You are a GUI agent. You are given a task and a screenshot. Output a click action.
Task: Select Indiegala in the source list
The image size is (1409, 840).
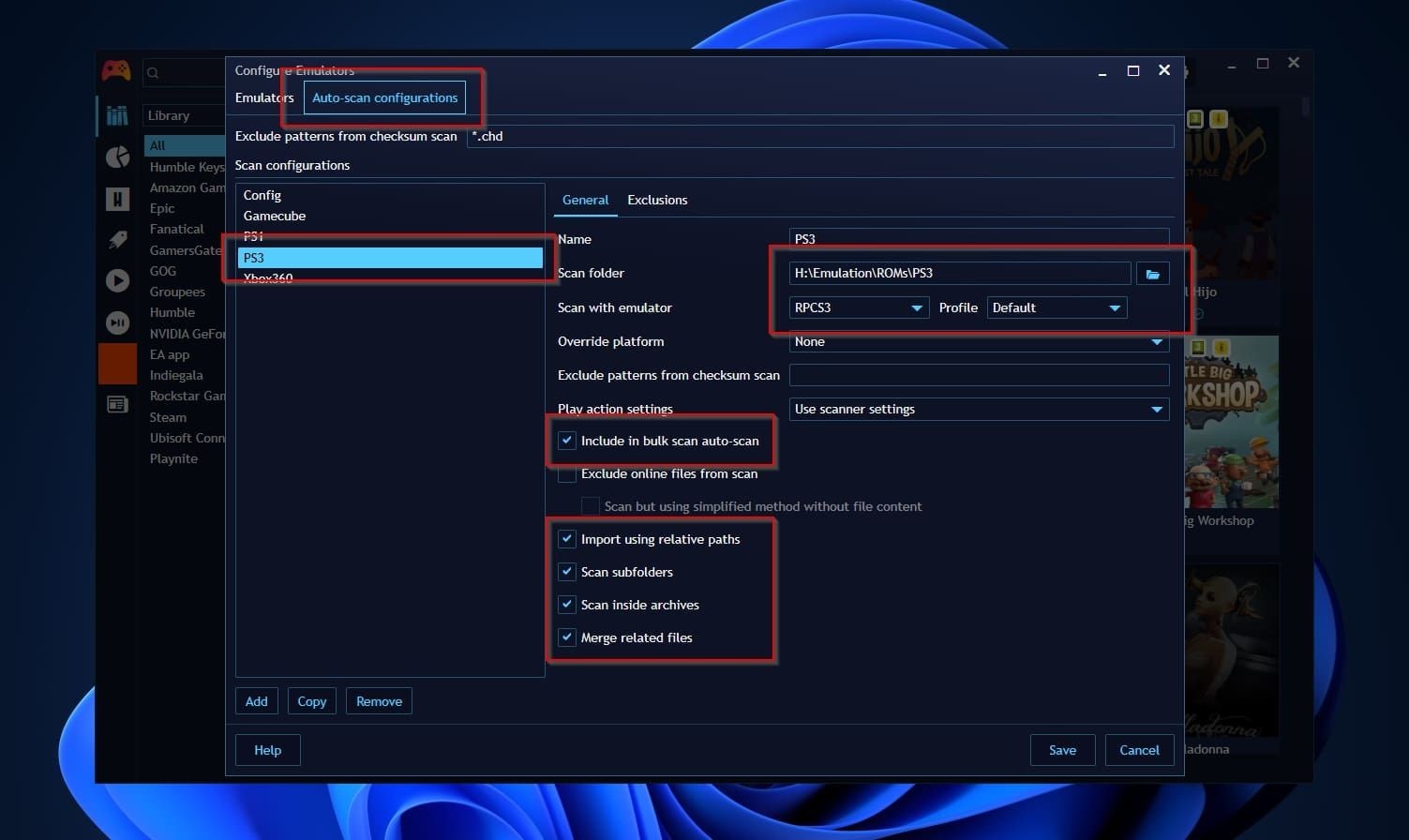pyautogui.click(x=176, y=375)
